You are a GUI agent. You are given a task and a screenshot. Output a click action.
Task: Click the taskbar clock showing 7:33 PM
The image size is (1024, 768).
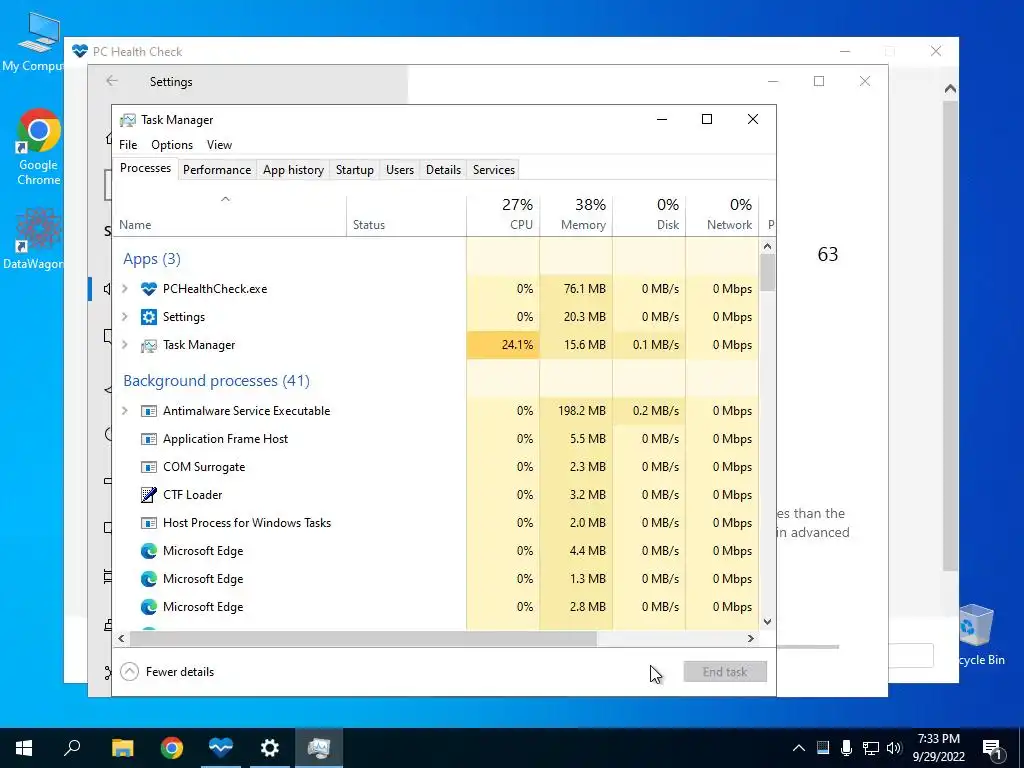938,748
